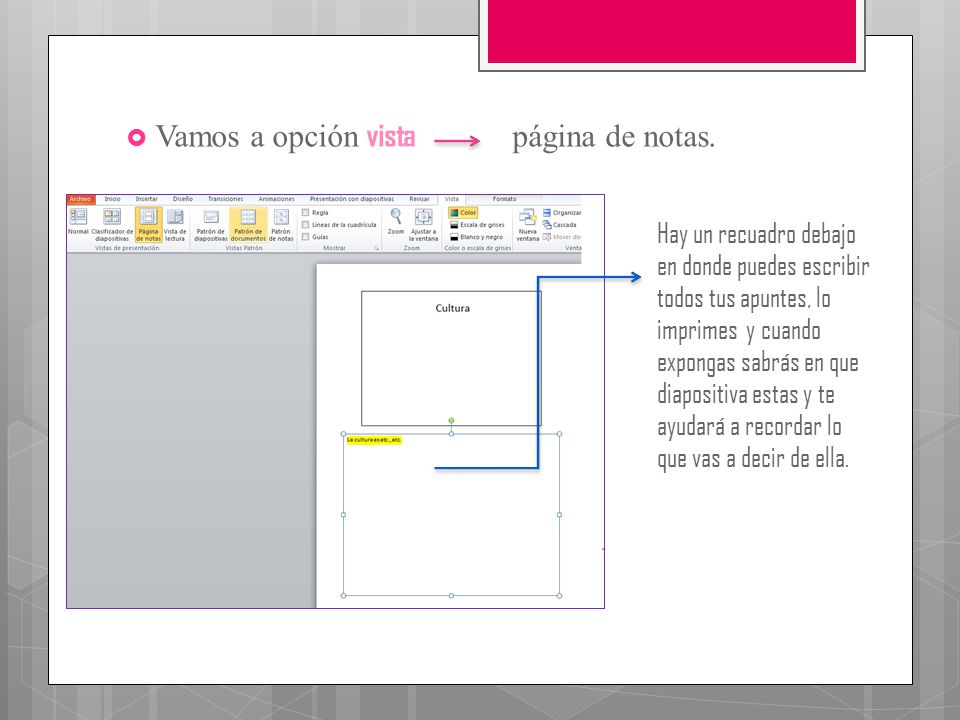Open Clasificador de diapositivas view
This screenshot has height=720, width=960.
pos(112,225)
